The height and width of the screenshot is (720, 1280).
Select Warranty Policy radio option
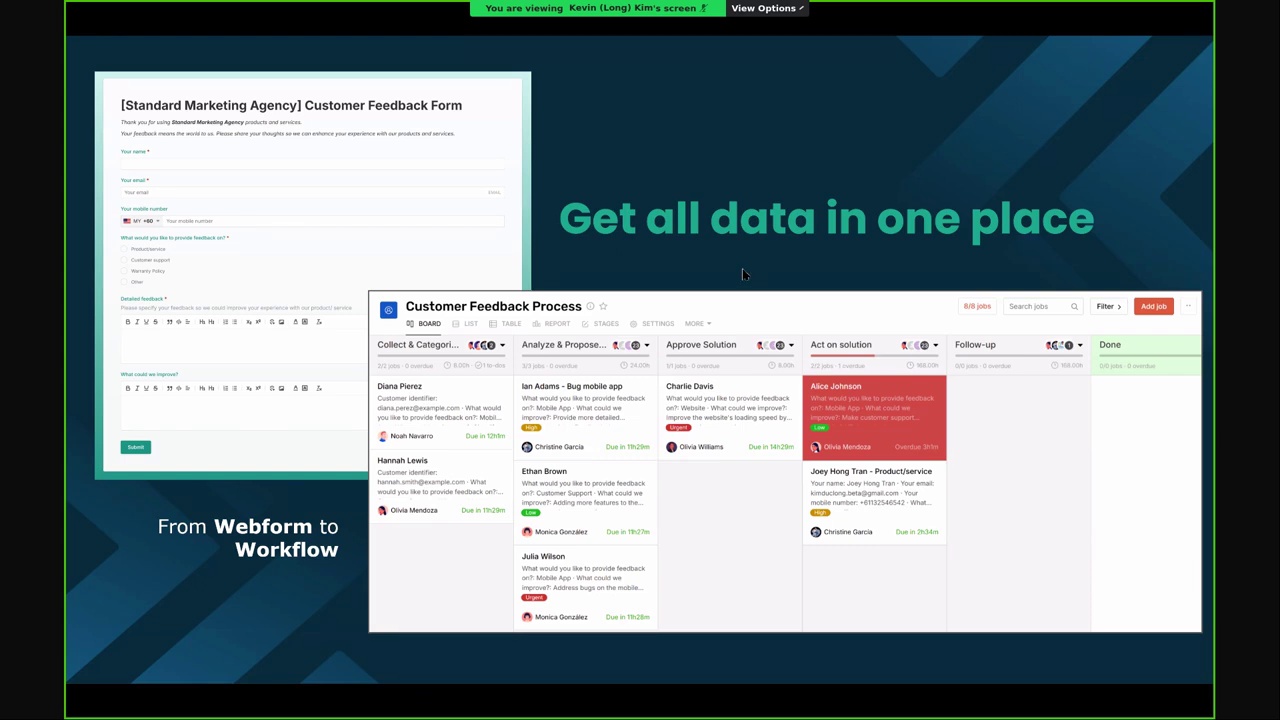click(125, 271)
